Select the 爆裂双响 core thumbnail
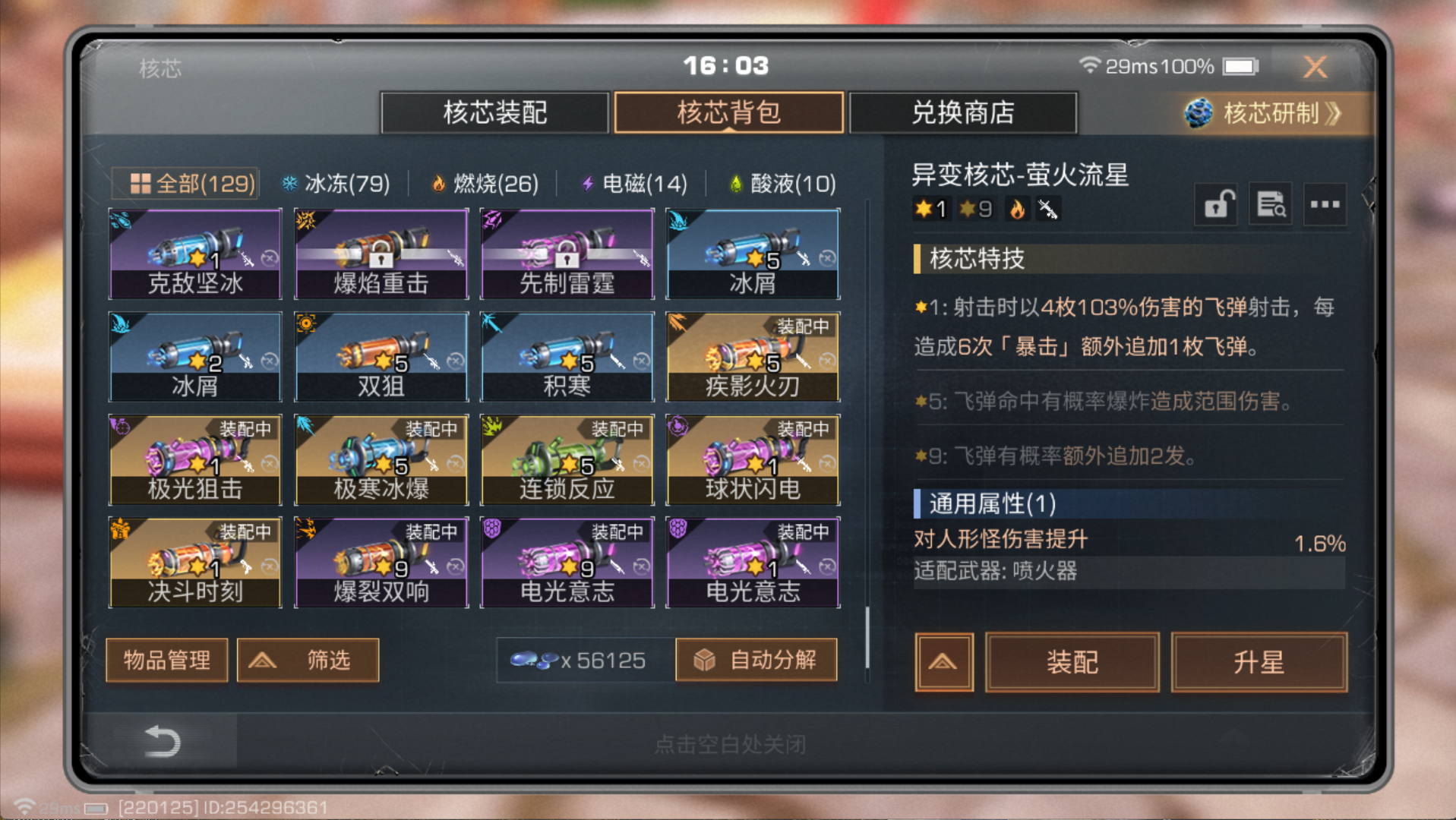This screenshot has height=820, width=1456. pyautogui.click(x=381, y=563)
